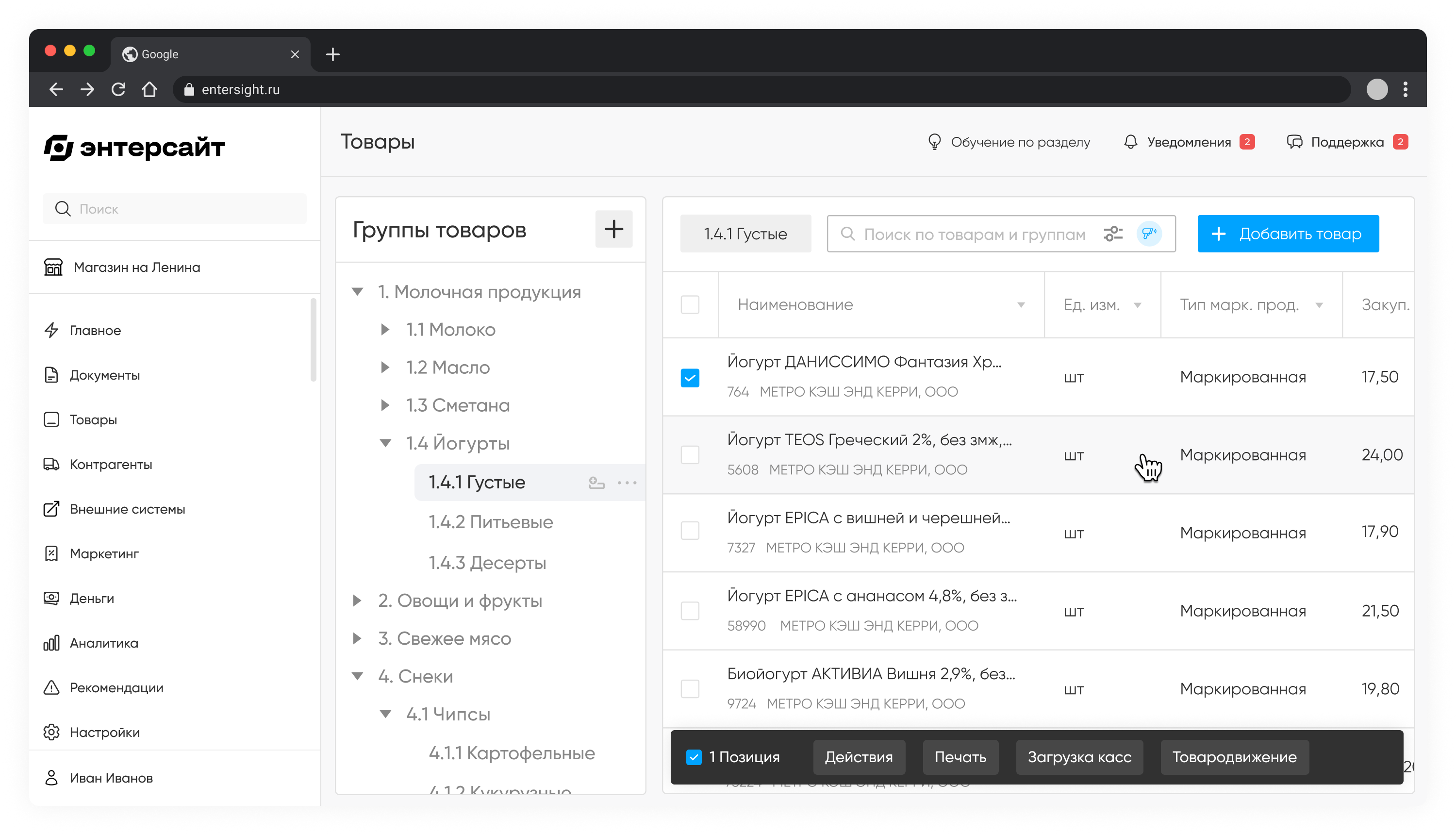Uncheck Йогурт ДАНИССИМО Фантазия row checkbox
This screenshot has width=1456, height=835.
[x=690, y=378]
